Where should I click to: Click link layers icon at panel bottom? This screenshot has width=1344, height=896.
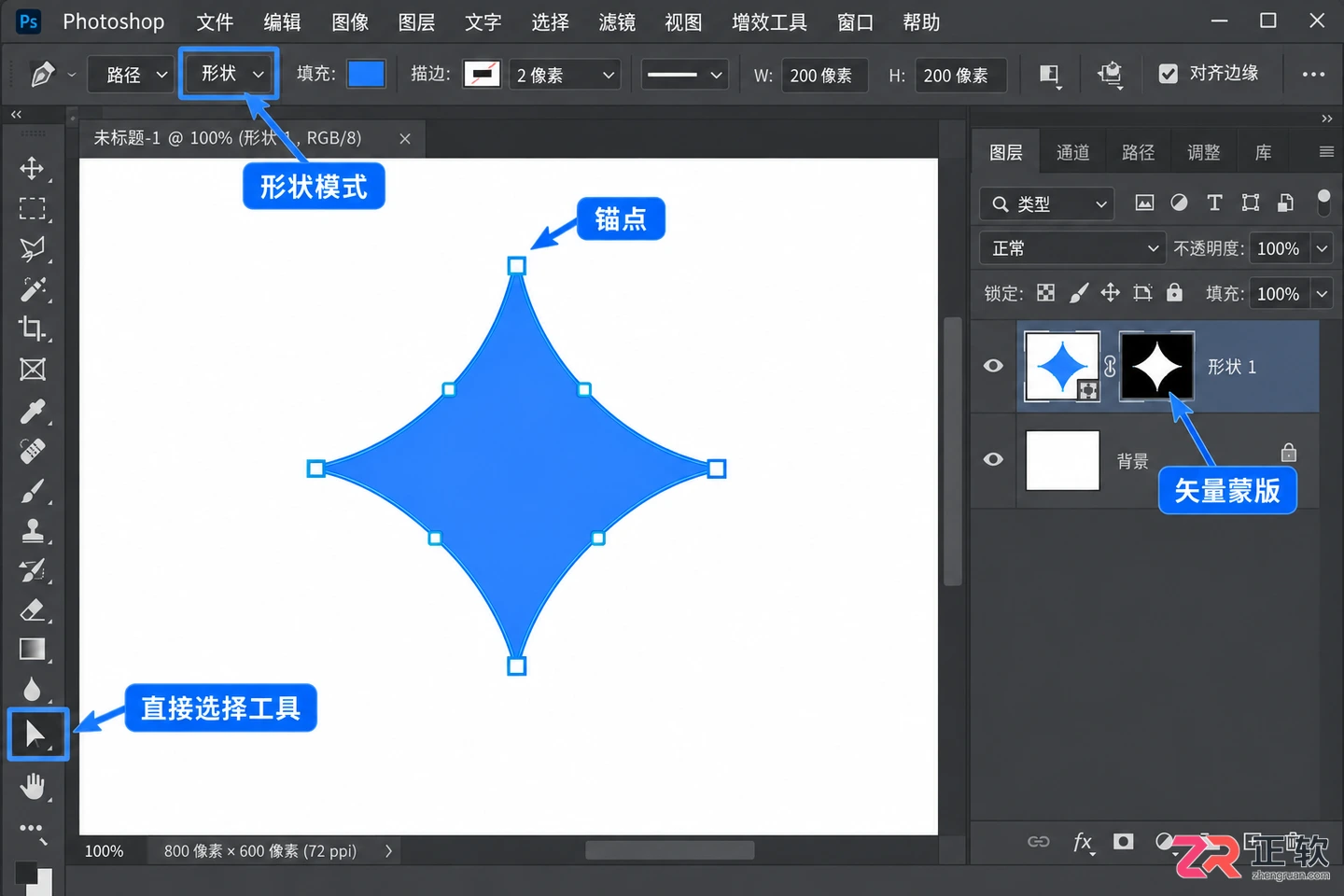(1039, 842)
